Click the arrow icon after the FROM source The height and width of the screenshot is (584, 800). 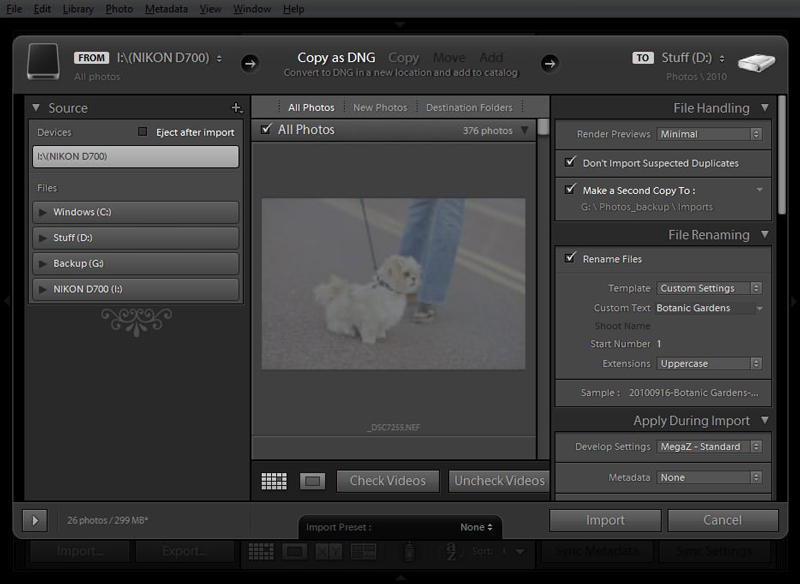tap(250, 63)
